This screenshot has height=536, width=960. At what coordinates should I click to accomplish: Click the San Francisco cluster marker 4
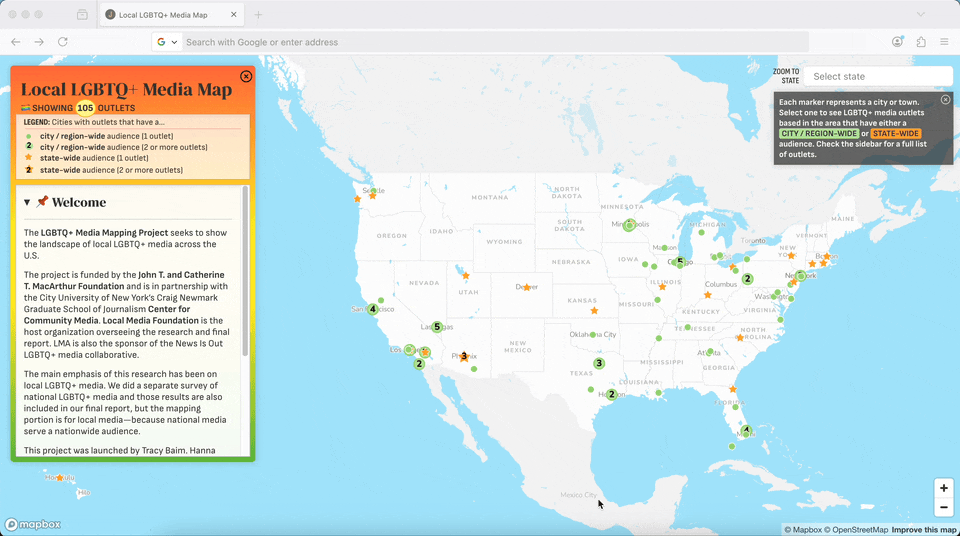click(372, 309)
